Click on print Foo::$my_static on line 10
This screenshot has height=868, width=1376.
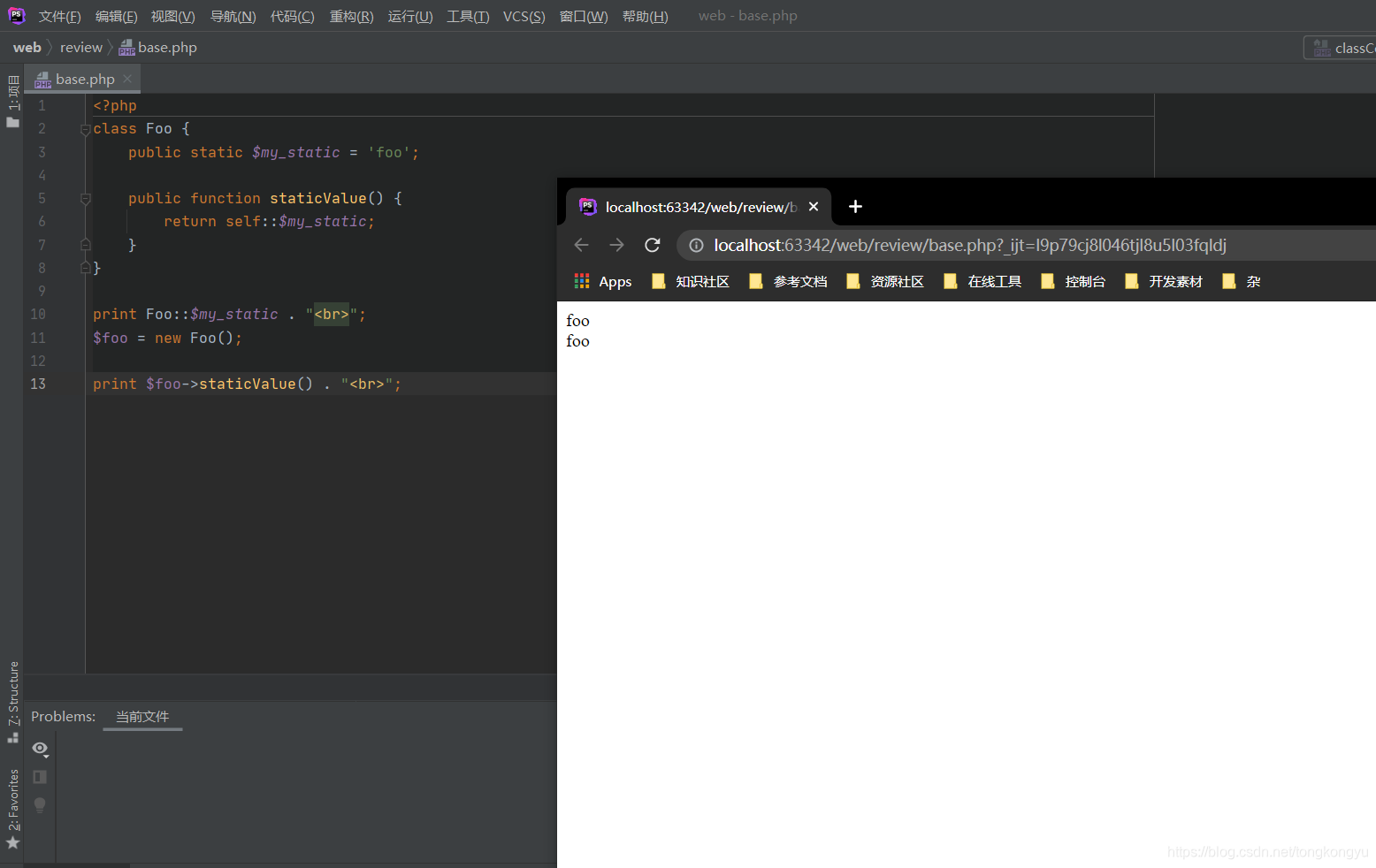pos(186,314)
